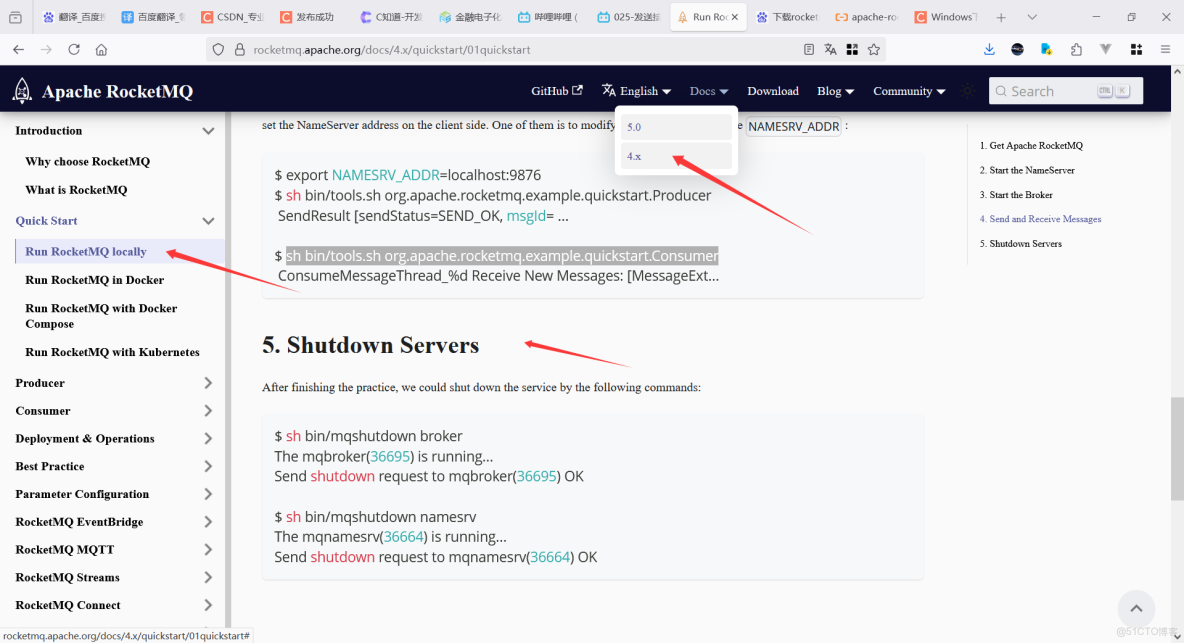
Task: Open the Docs dropdown menu
Action: [708, 91]
